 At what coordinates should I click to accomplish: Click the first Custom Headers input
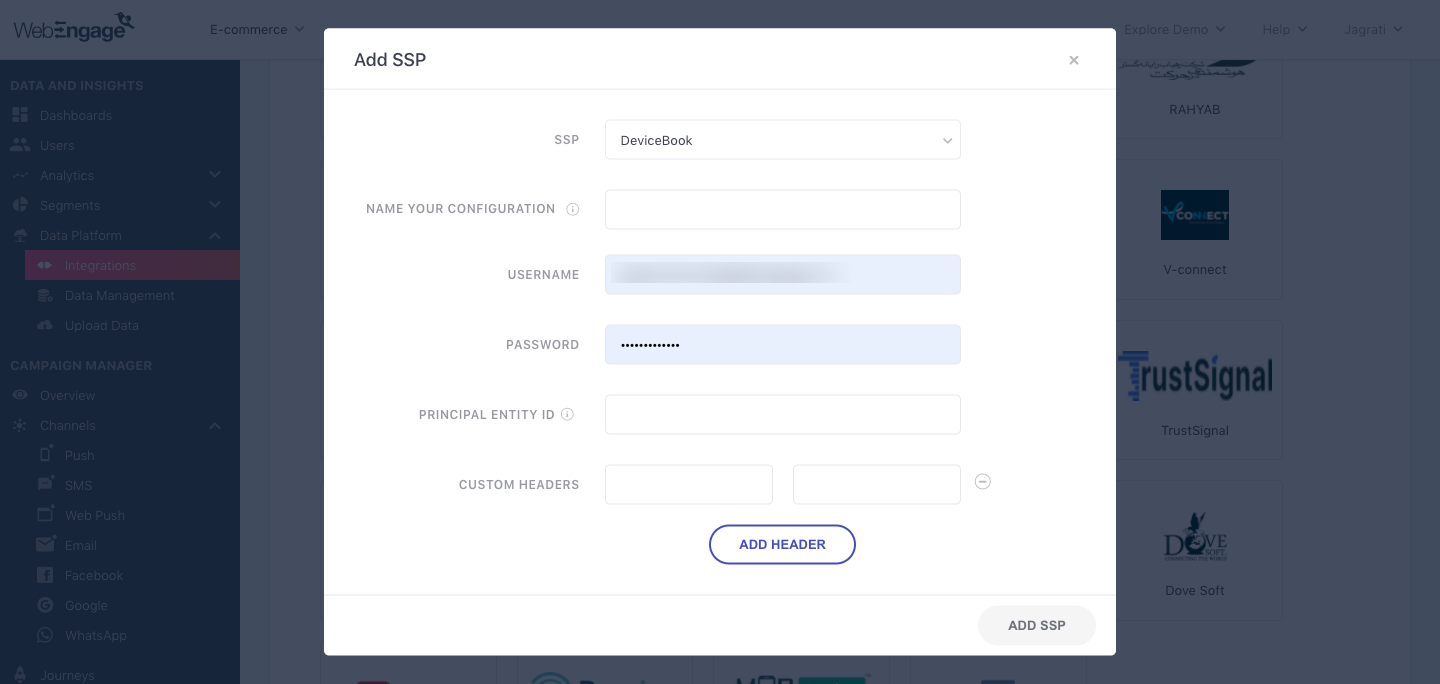point(689,484)
